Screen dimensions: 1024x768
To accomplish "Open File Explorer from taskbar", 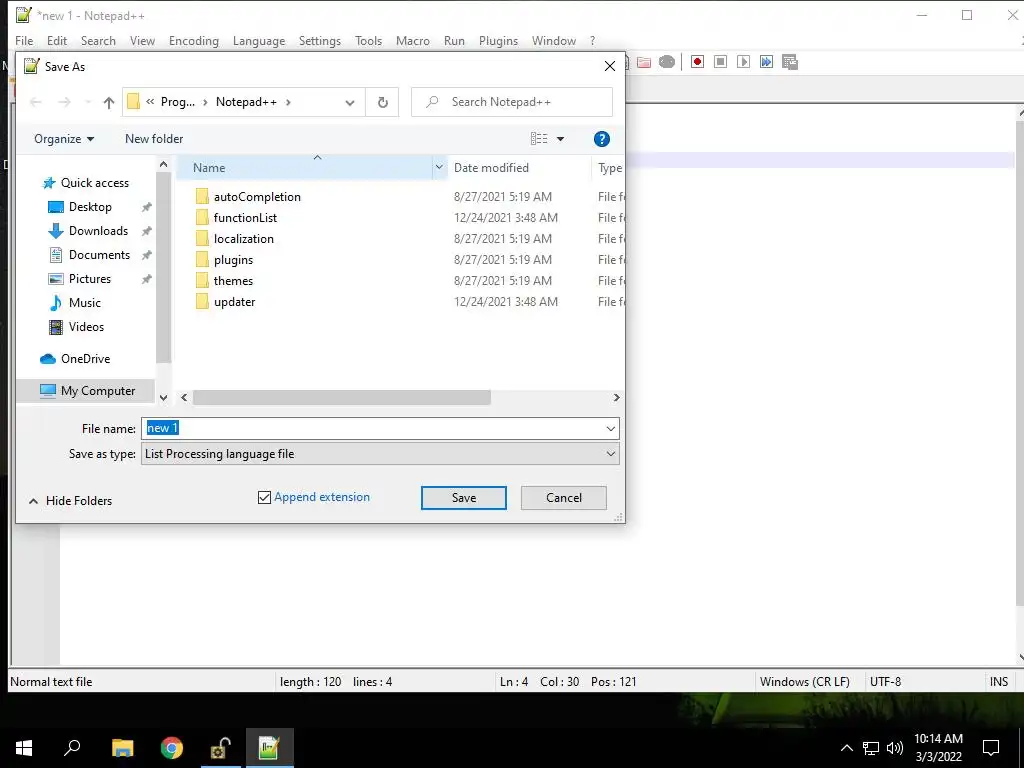I will click(122, 748).
